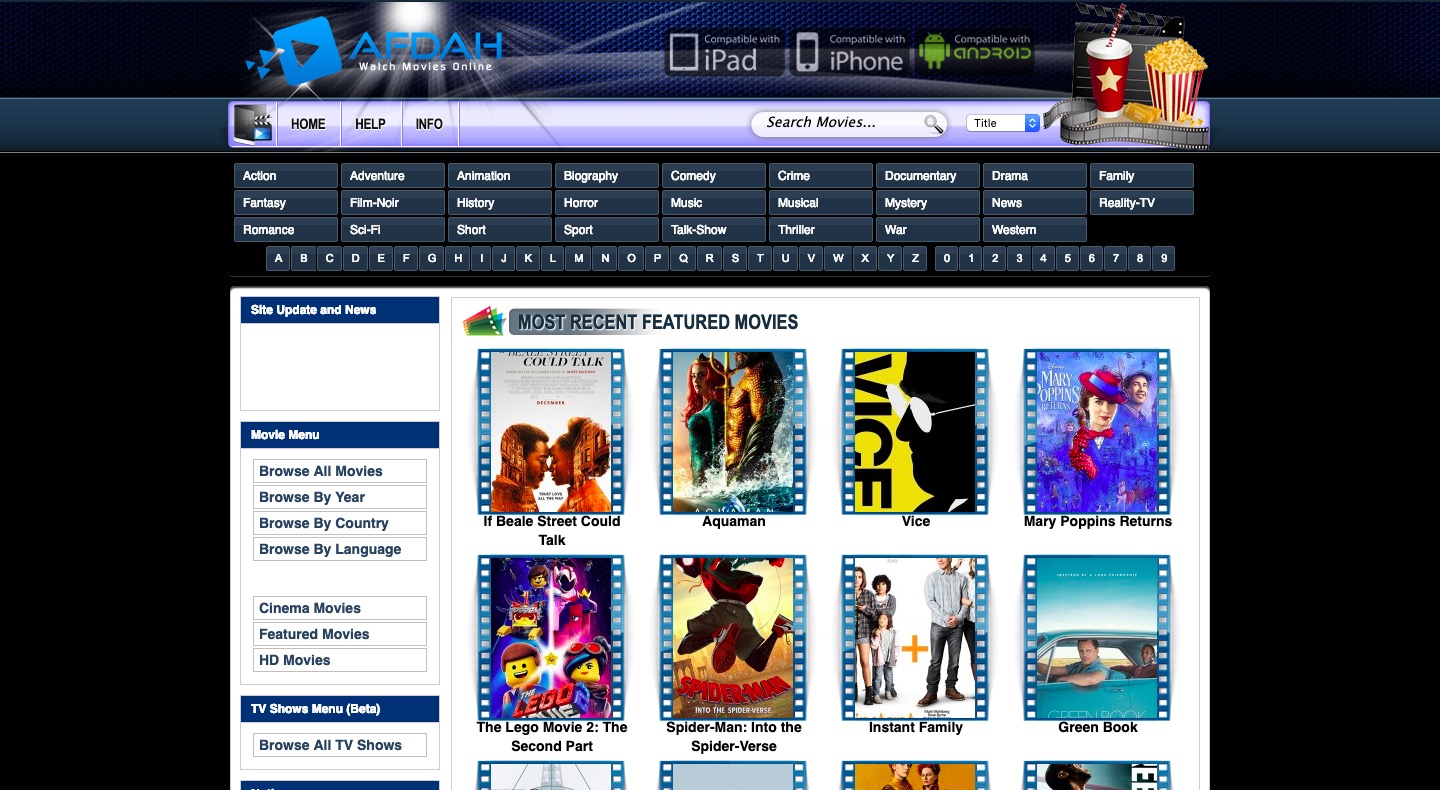Select the Musical genre

pos(821,203)
